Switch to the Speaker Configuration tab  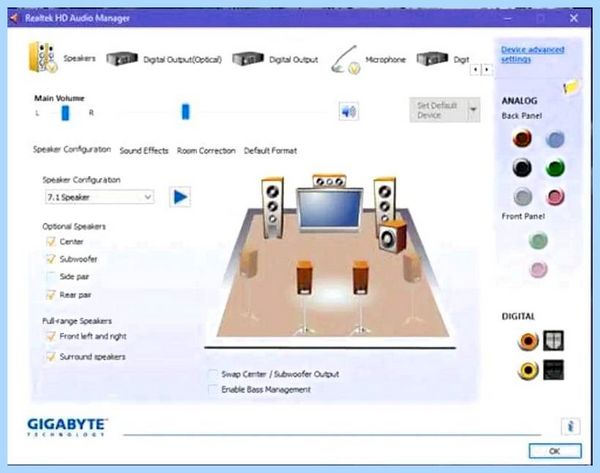pos(72,149)
